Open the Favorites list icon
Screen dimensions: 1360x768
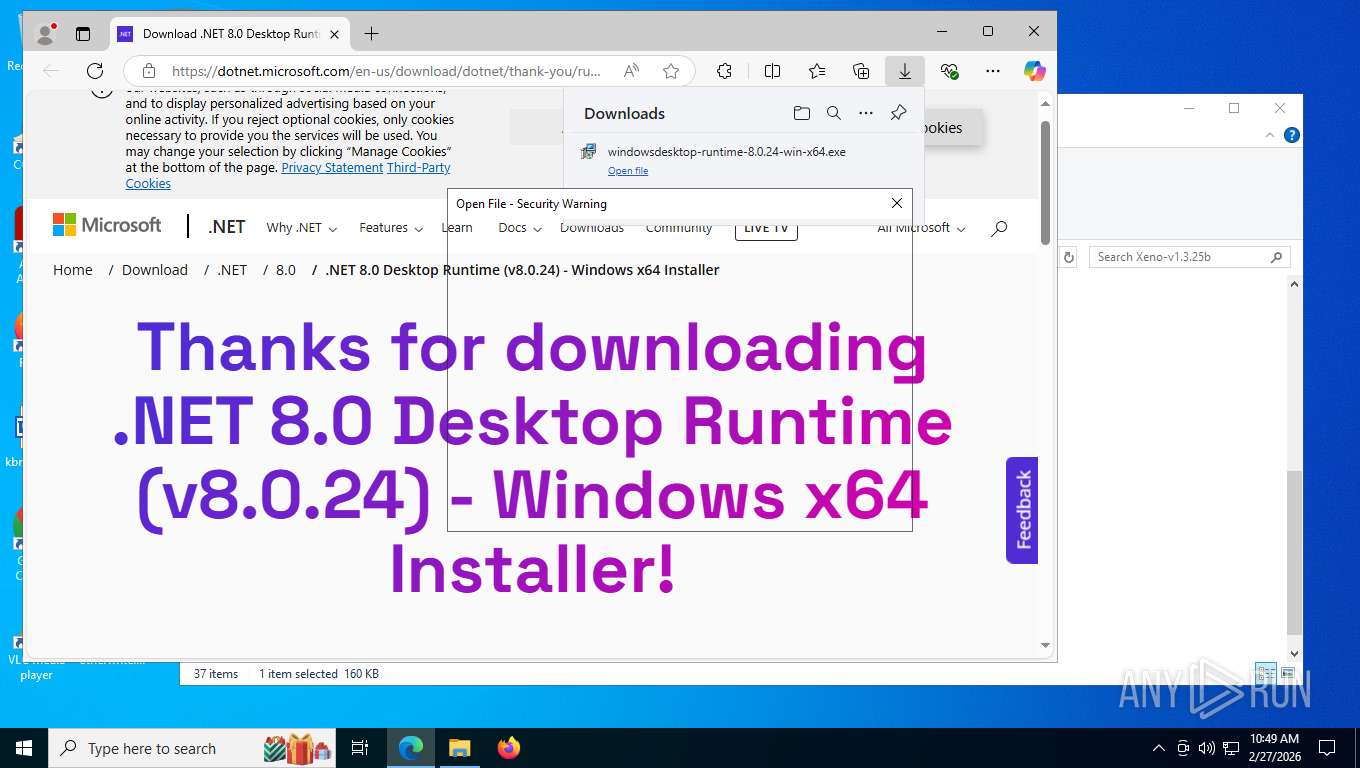(x=817, y=71)
